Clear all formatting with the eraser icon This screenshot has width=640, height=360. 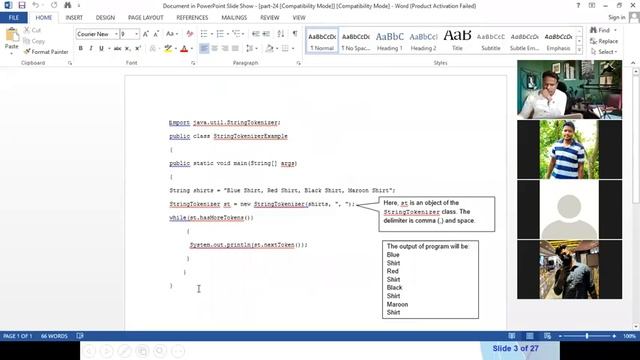coord(189,34)
